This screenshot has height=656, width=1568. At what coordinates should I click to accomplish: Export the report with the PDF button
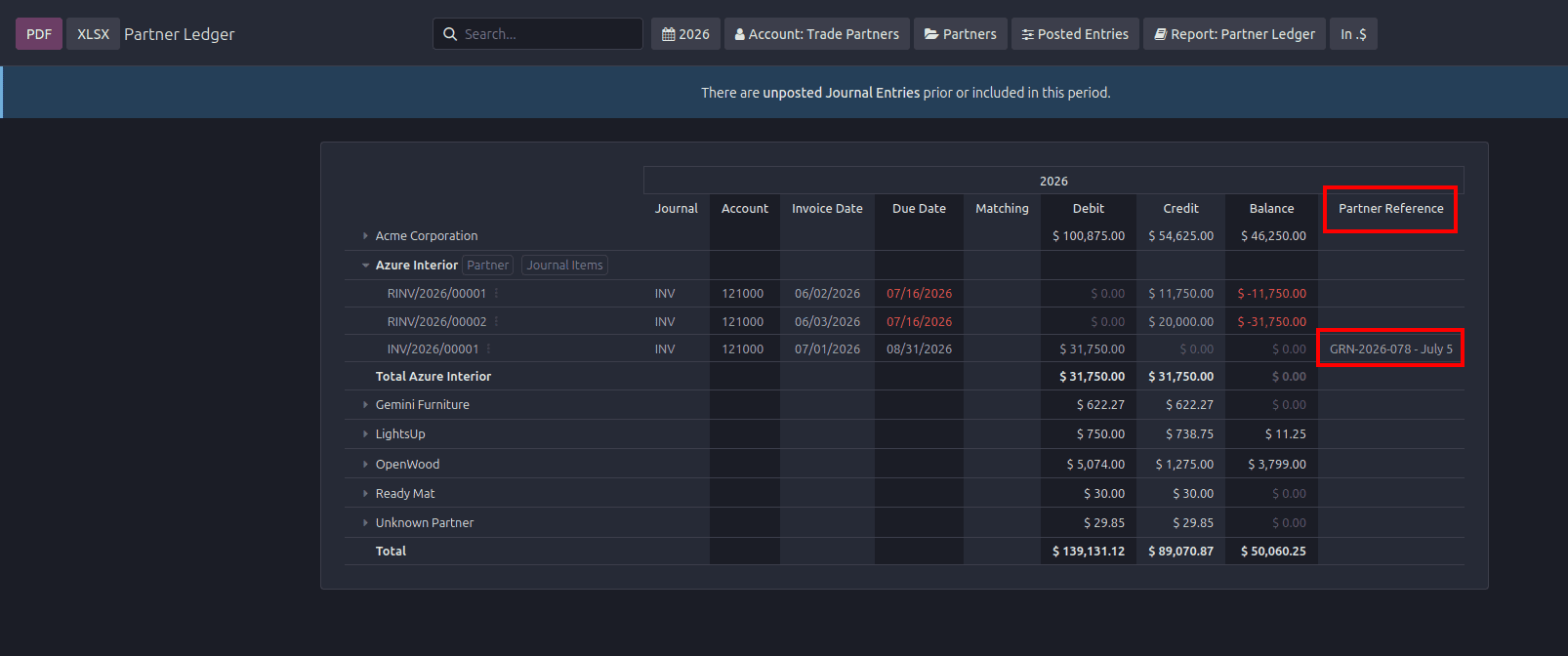(x=39, y=34)
